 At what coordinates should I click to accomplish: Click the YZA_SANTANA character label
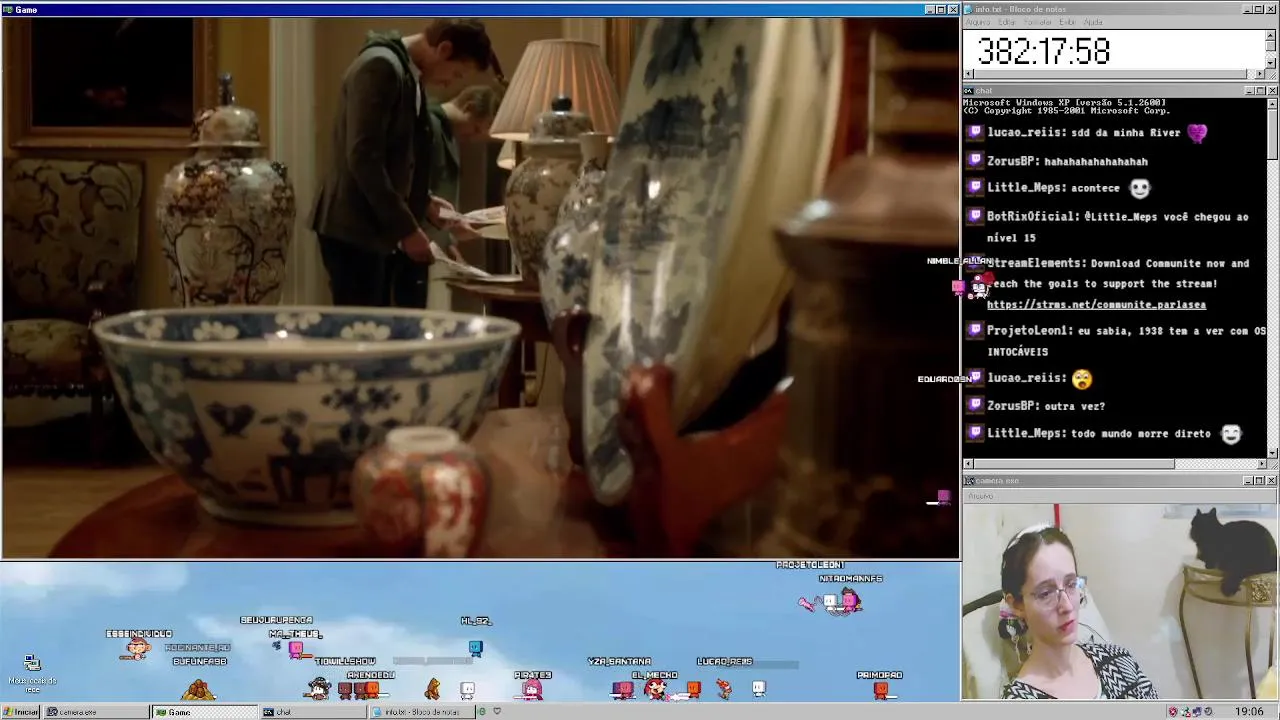[619, 661]
